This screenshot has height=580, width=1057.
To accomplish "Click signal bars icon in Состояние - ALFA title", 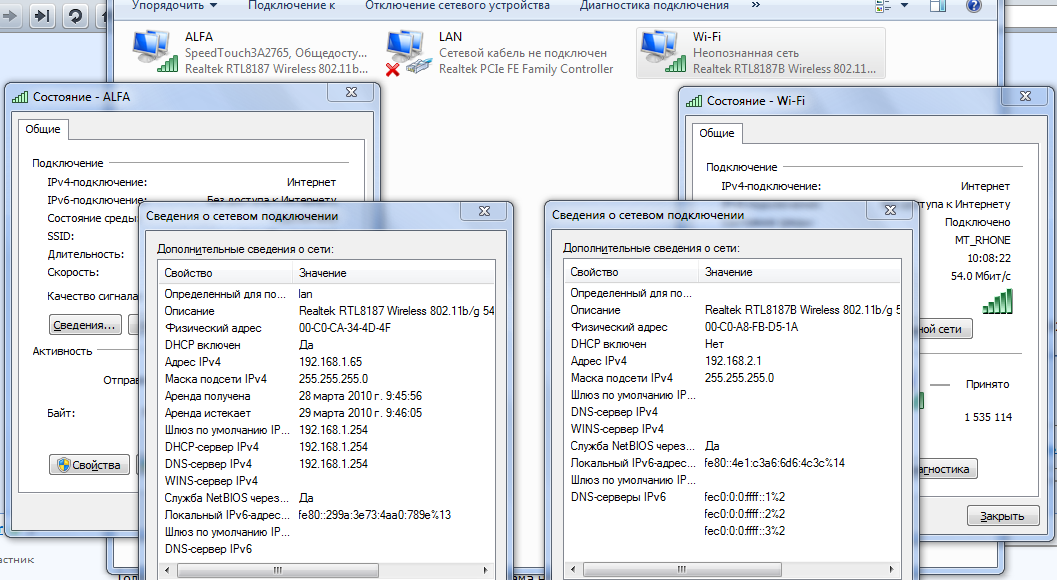I will (x=20, y=97).
